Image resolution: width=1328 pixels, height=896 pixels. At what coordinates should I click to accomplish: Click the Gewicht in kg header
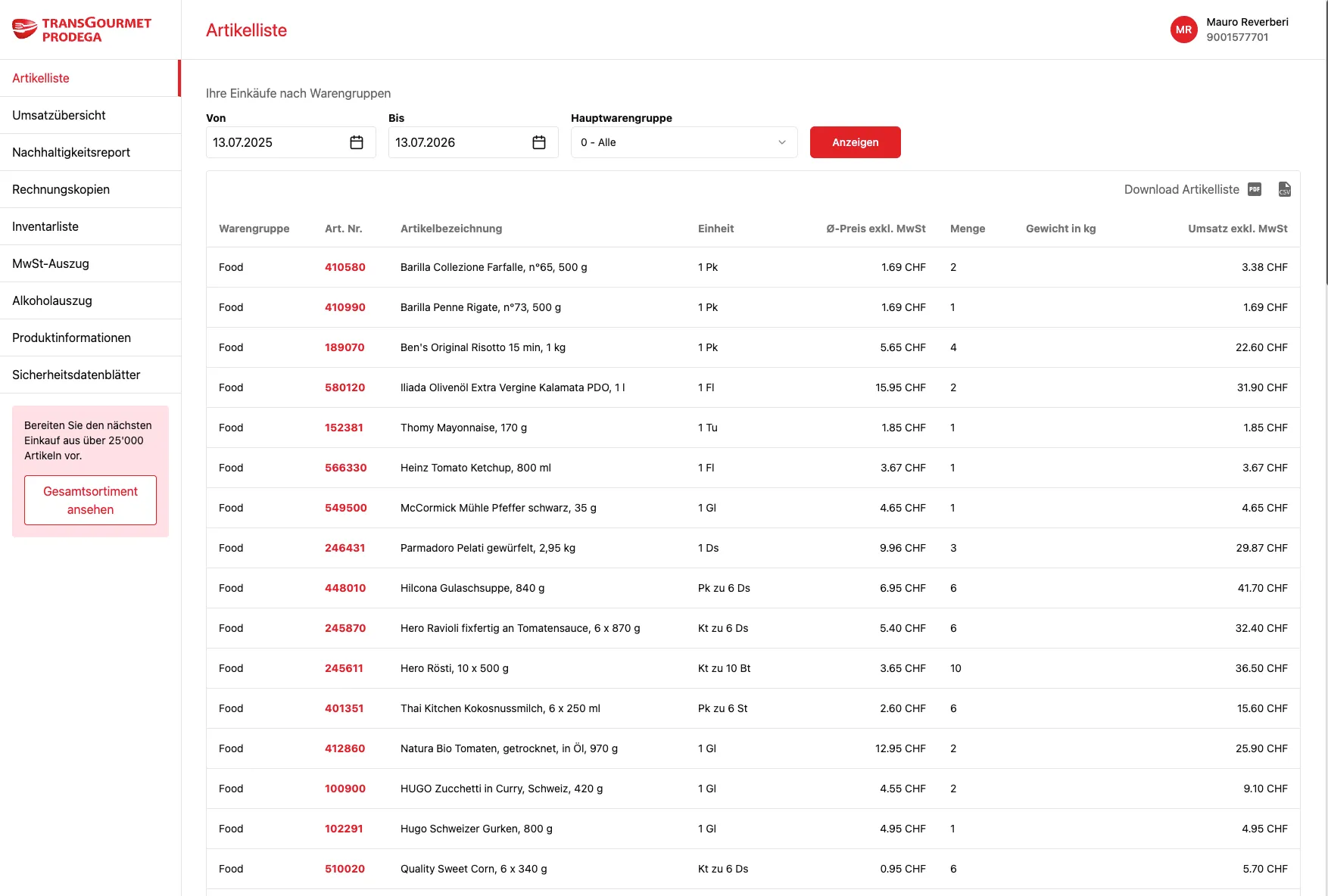pyautogui.click(x=1061, y=229)
